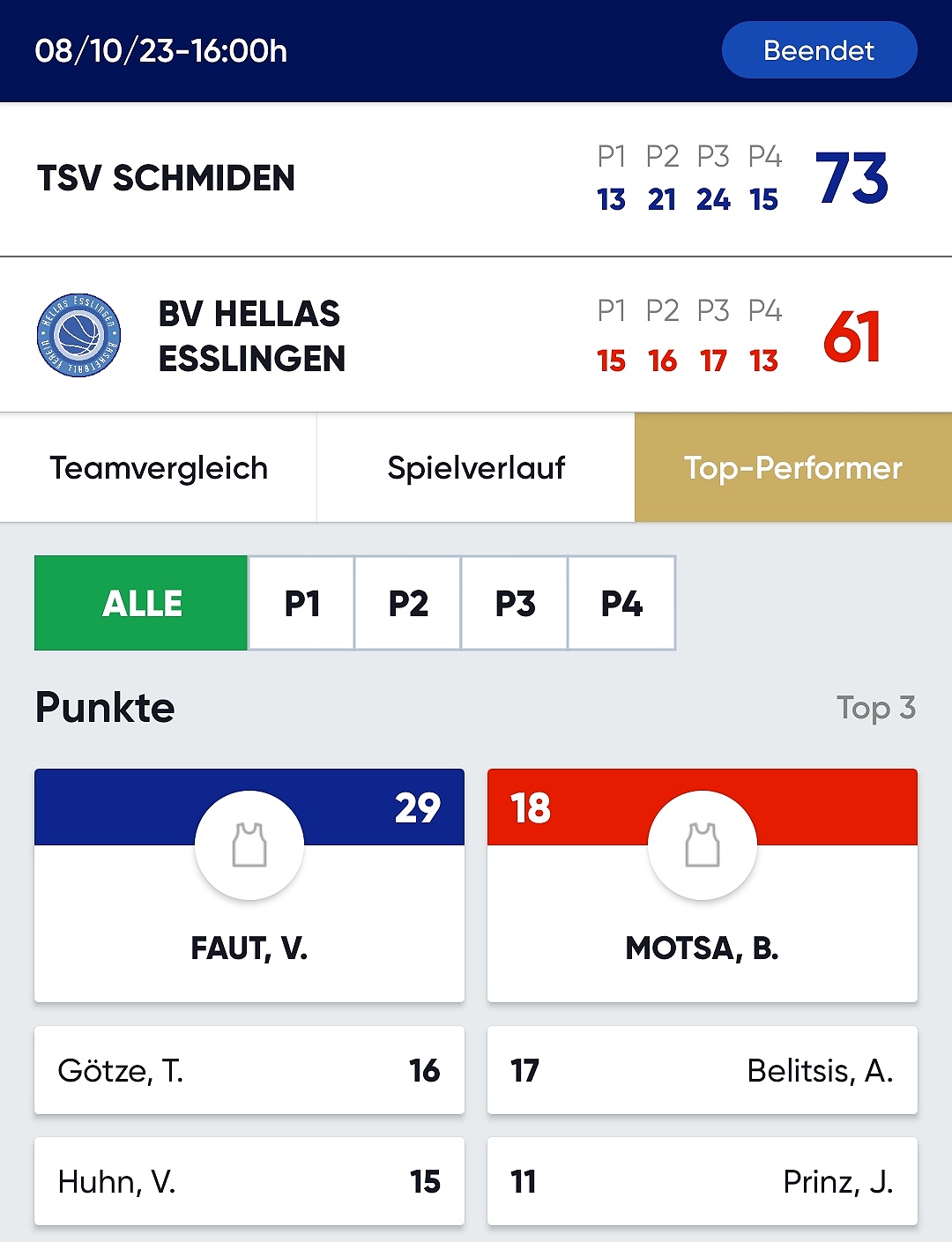Image resolution: width=952 pixels, height=1242 pixels.
Task: Click the BV Hellas Esslingen team logo
Action: [x=78, y=335]
